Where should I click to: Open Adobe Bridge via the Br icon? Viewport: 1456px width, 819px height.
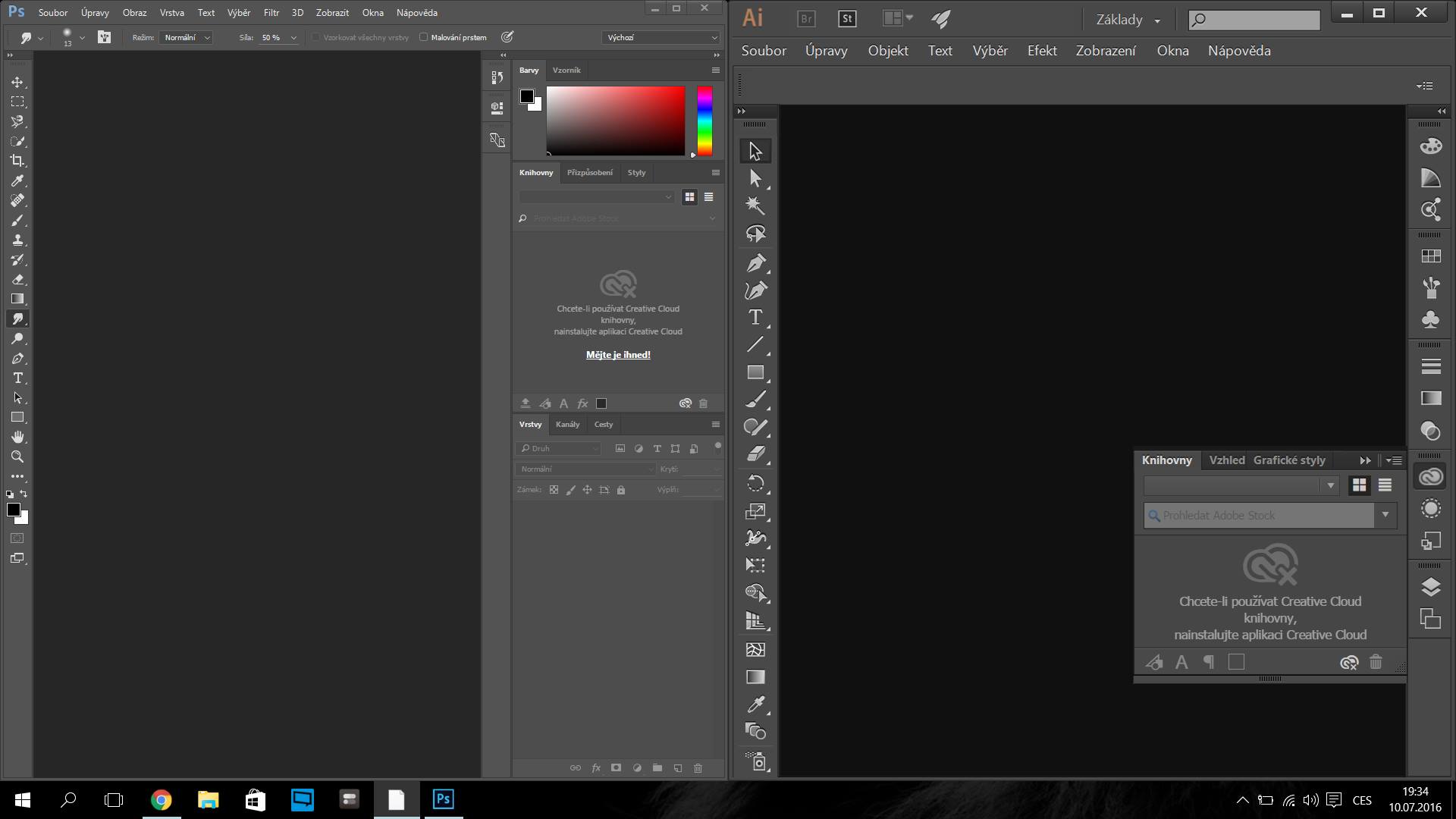tap(807, 19)
